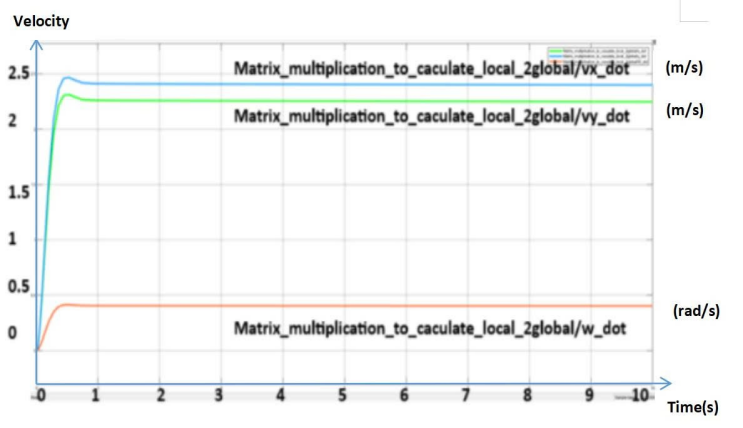
Task: Click the (m/s) unit beside vx_dot
Action: pos(685,67)
